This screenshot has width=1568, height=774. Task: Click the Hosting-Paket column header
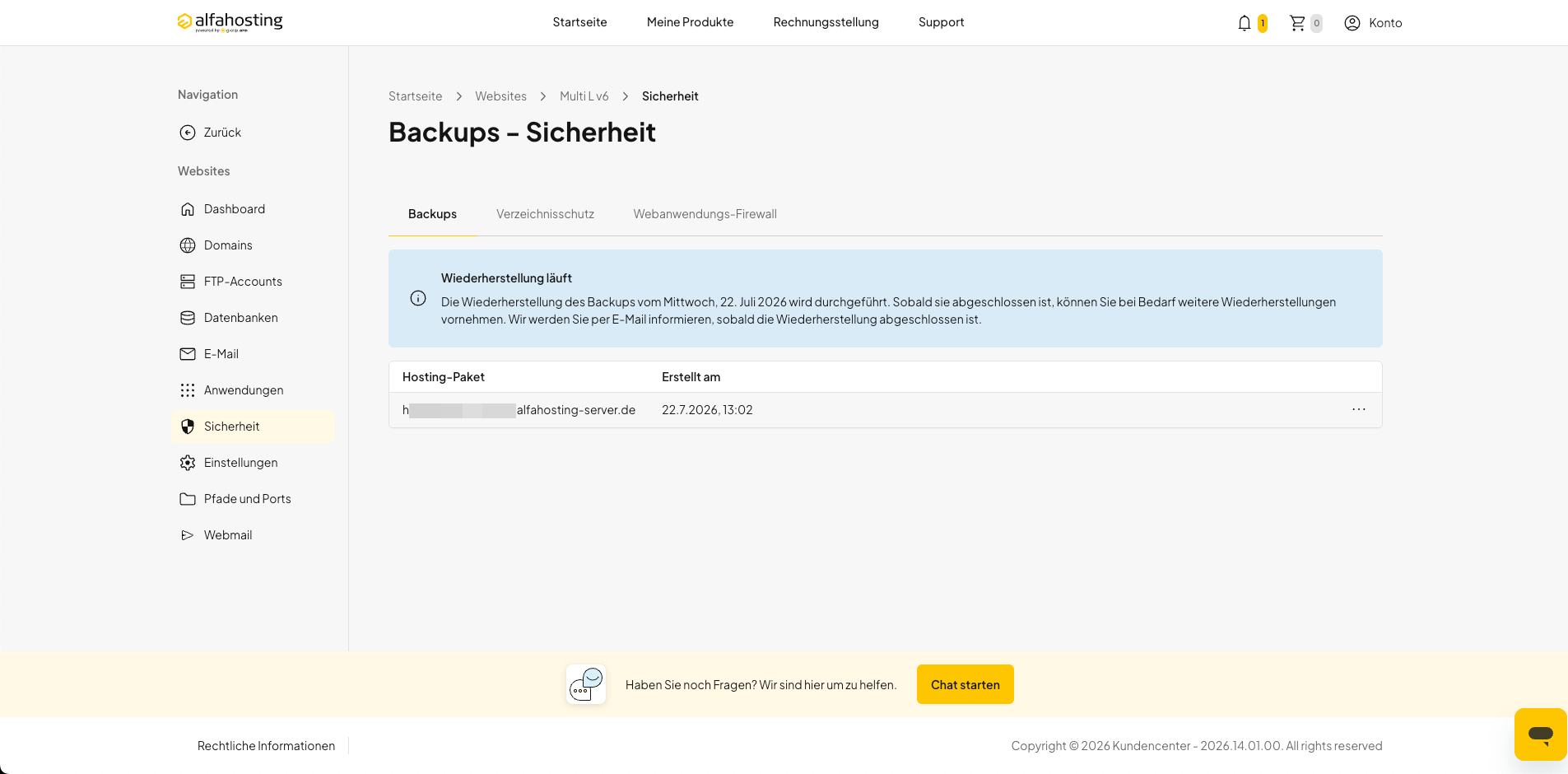point(443,377)
